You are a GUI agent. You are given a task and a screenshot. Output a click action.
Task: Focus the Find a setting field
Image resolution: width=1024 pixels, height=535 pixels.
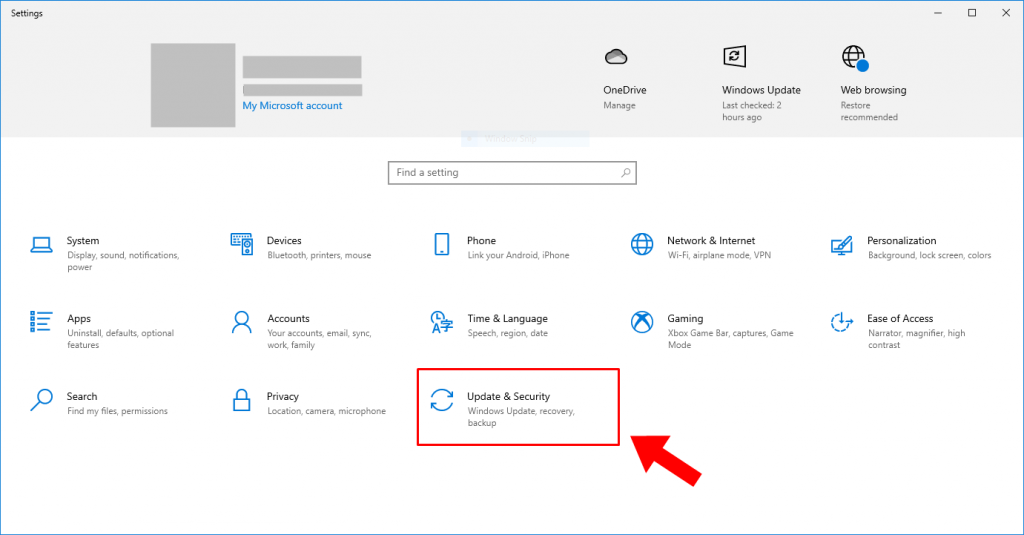[512, 173]
